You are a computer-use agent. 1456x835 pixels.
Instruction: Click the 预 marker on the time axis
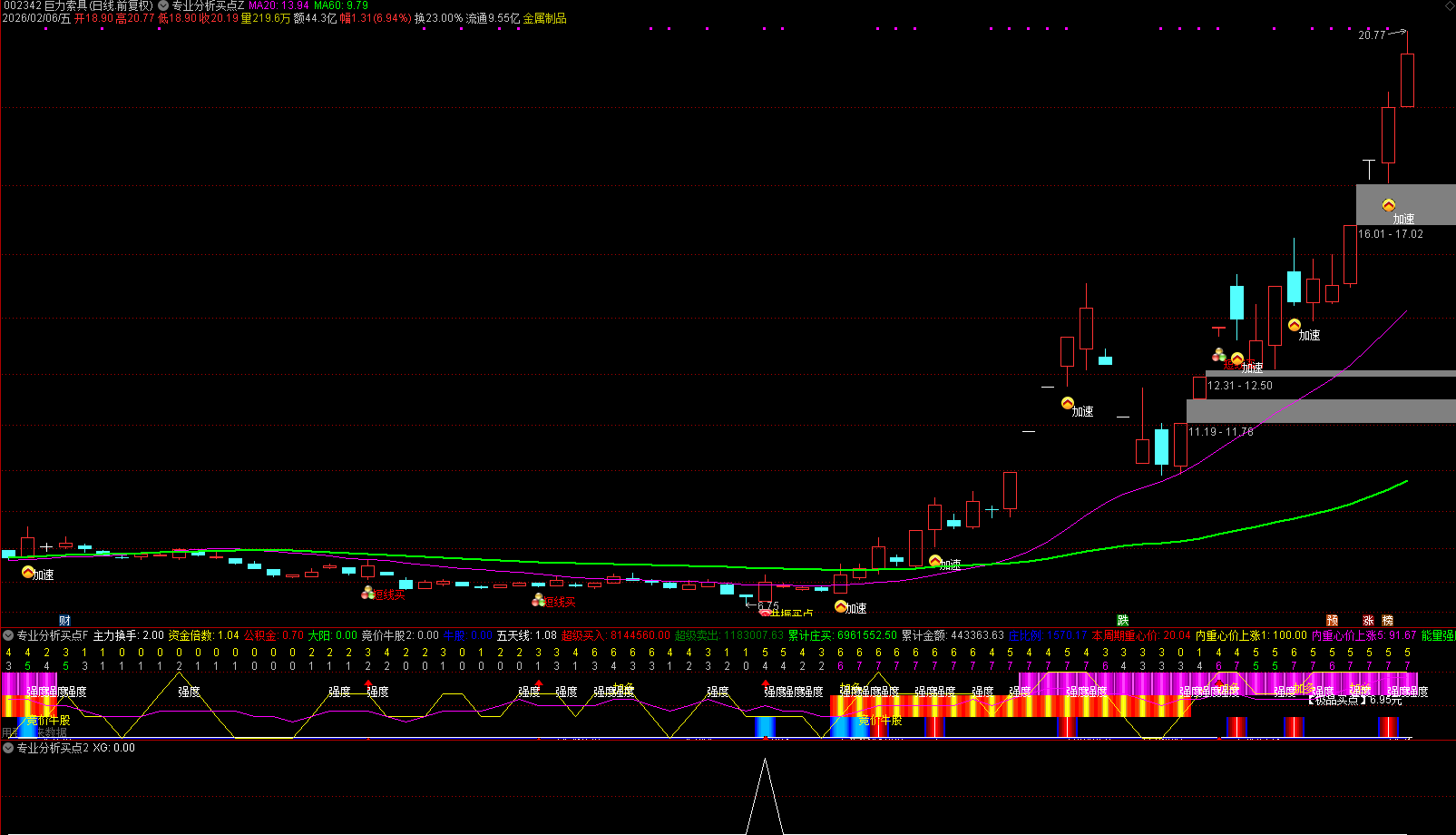pyautogui.click(x=1332, y=621)
